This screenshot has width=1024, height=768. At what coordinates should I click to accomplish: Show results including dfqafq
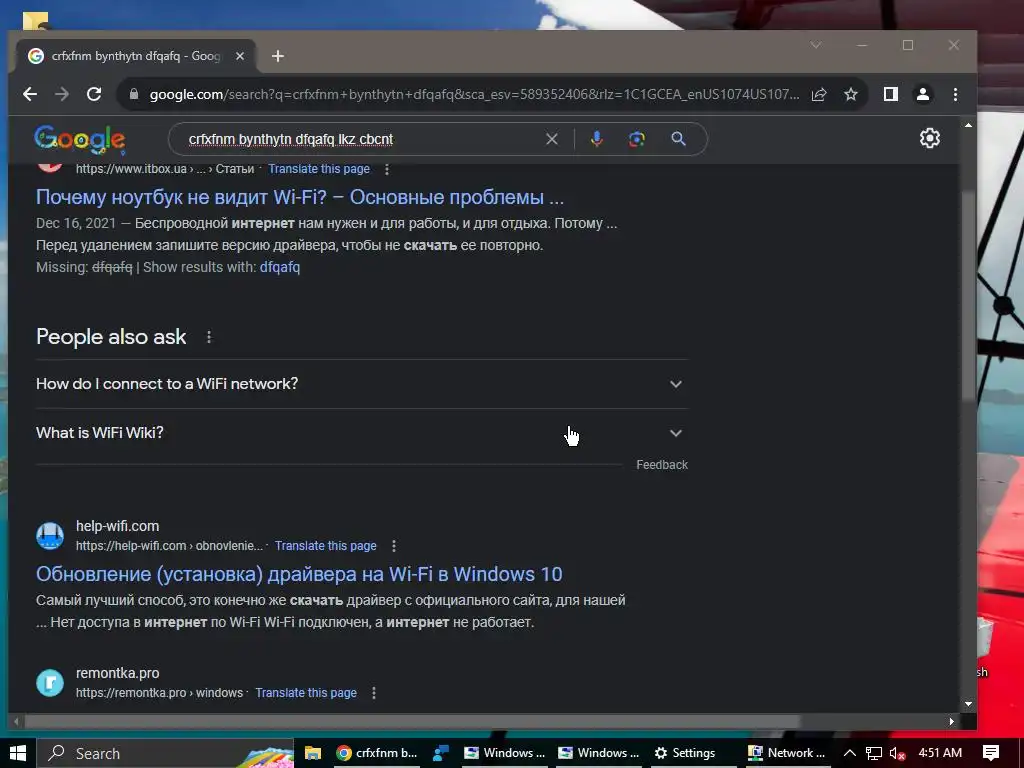tap(280, 267)
